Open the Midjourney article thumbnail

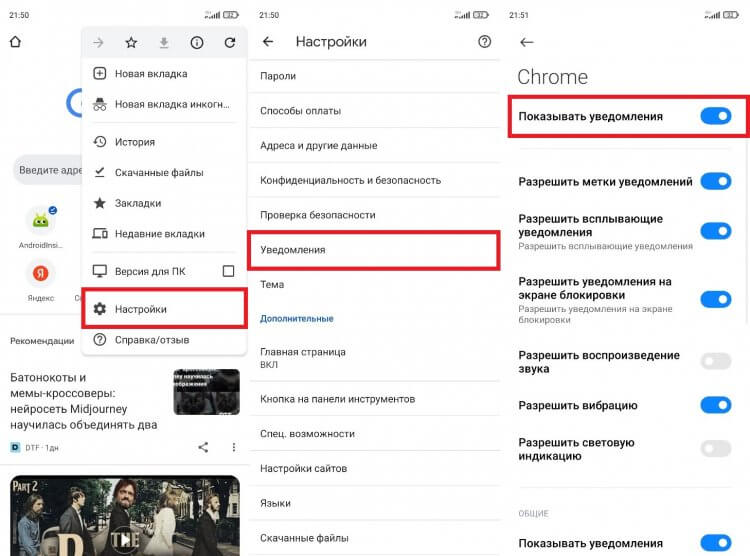206,392
